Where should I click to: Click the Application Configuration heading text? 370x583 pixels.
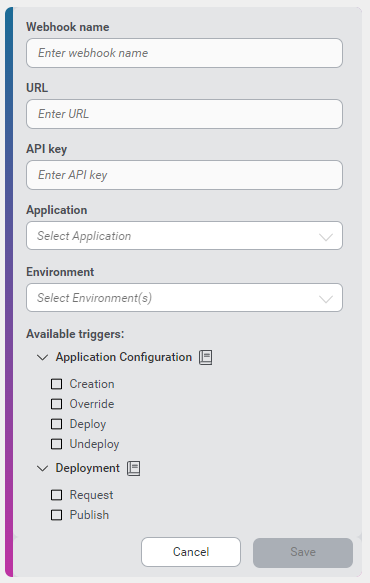(x=124, y=357)
